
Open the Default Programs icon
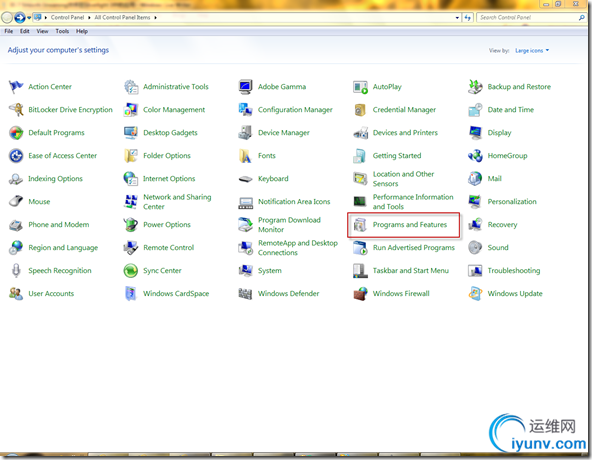pos(16,133)
